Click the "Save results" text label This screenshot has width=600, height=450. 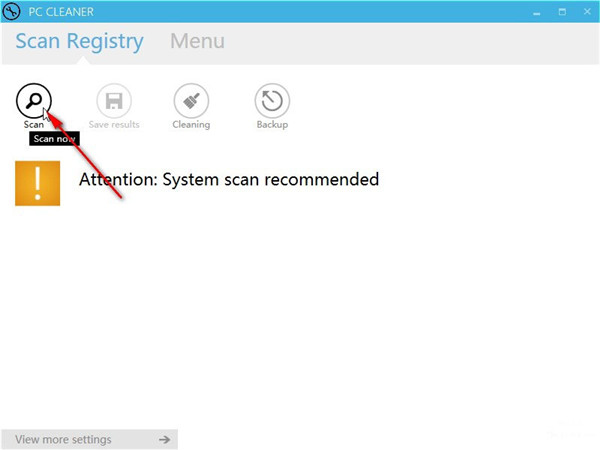[x=113, y=125]
